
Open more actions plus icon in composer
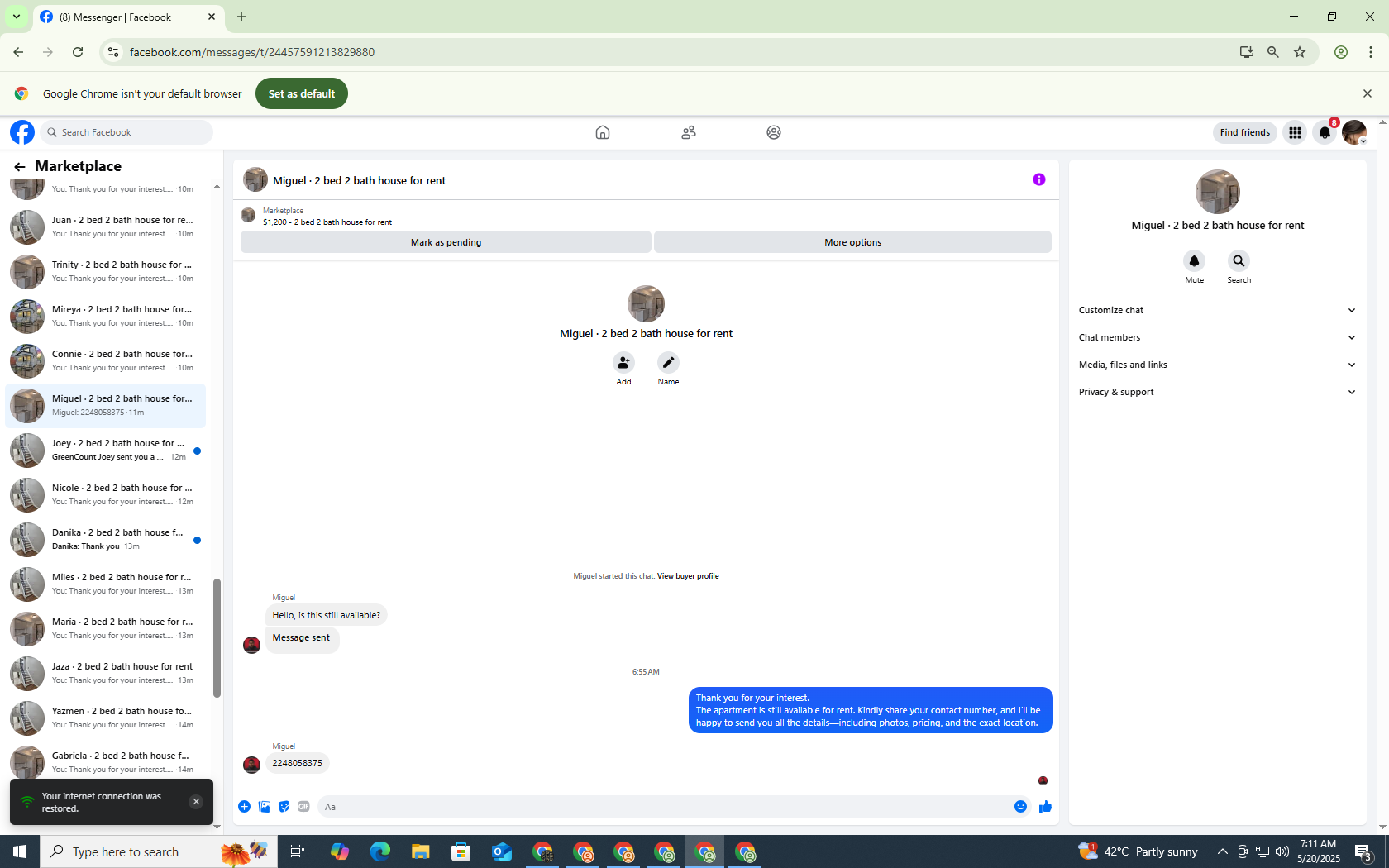tap(245, 807)
